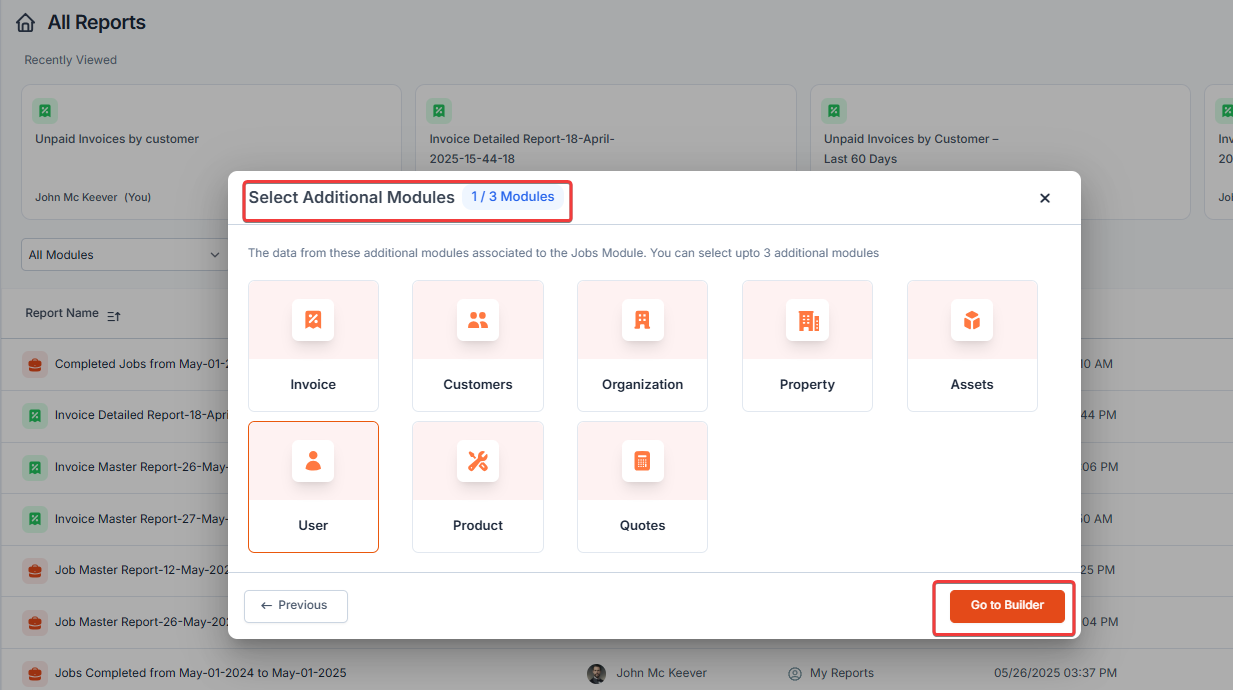
Task: Select the Quotes module icon
Action: point(642,461)
